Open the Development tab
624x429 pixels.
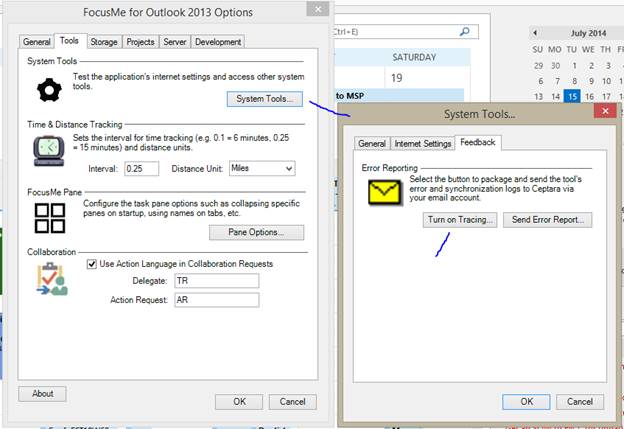point(218,42)
